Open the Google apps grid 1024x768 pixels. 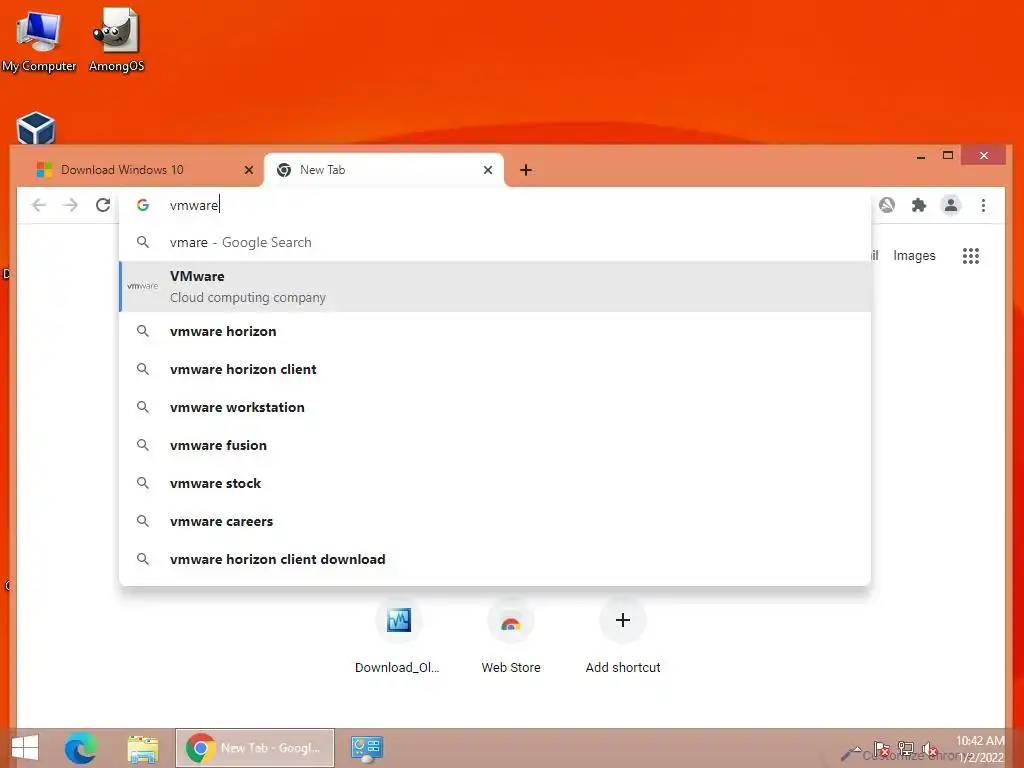coord(970,255)
